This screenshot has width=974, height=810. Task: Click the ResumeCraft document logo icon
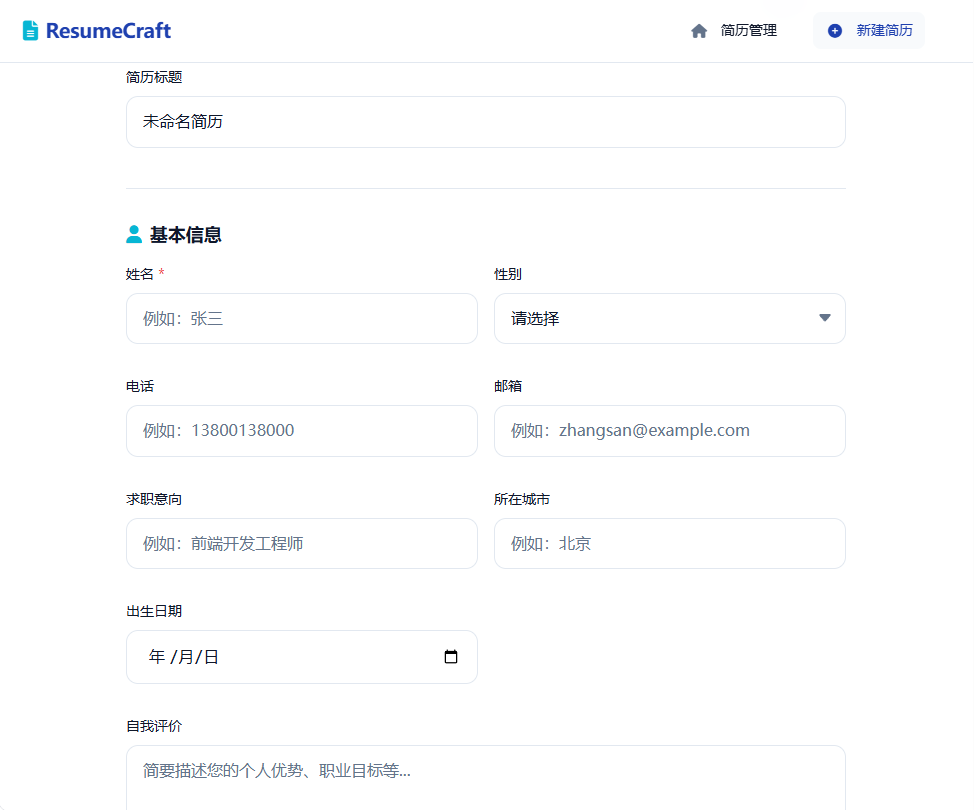point(31,30)
